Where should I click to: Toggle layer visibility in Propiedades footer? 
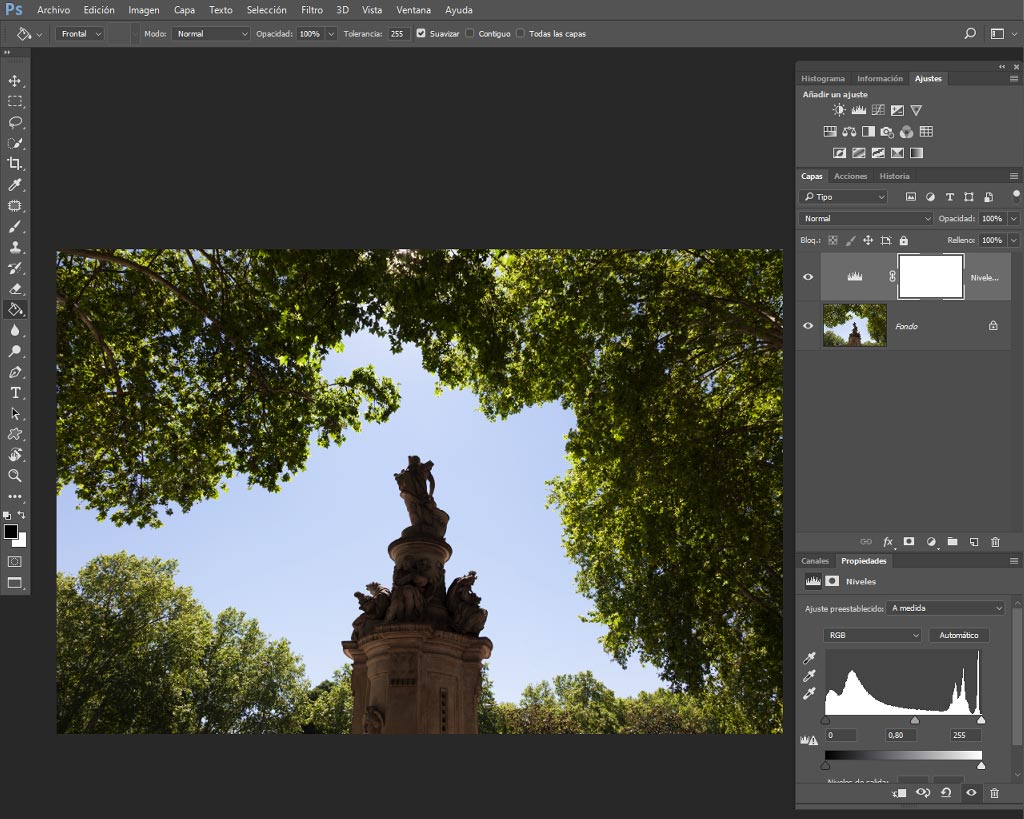971,793
